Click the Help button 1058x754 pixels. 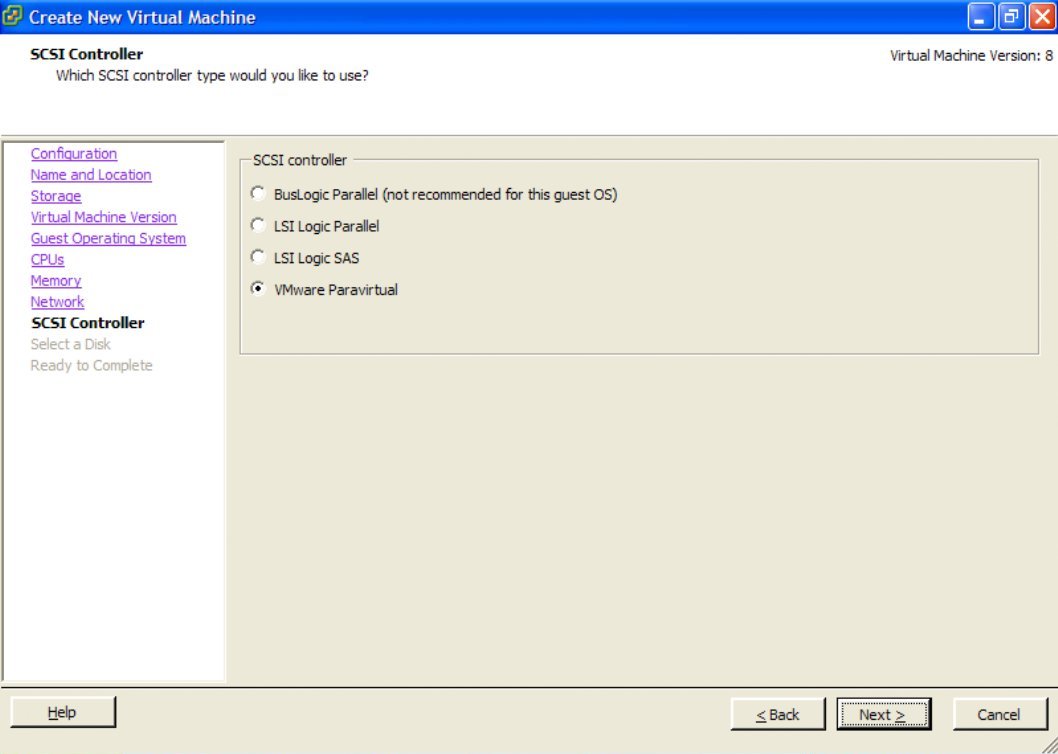tap(63, 712)
